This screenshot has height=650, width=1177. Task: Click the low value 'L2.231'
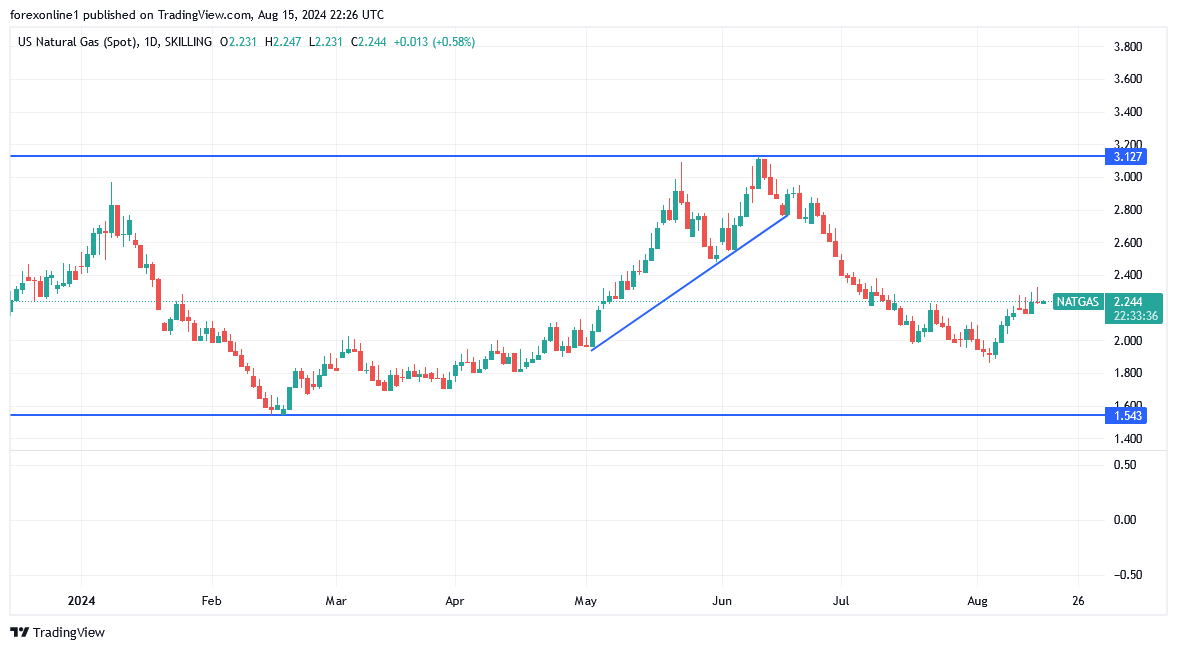pyautogui.click(x=325, y=42)
